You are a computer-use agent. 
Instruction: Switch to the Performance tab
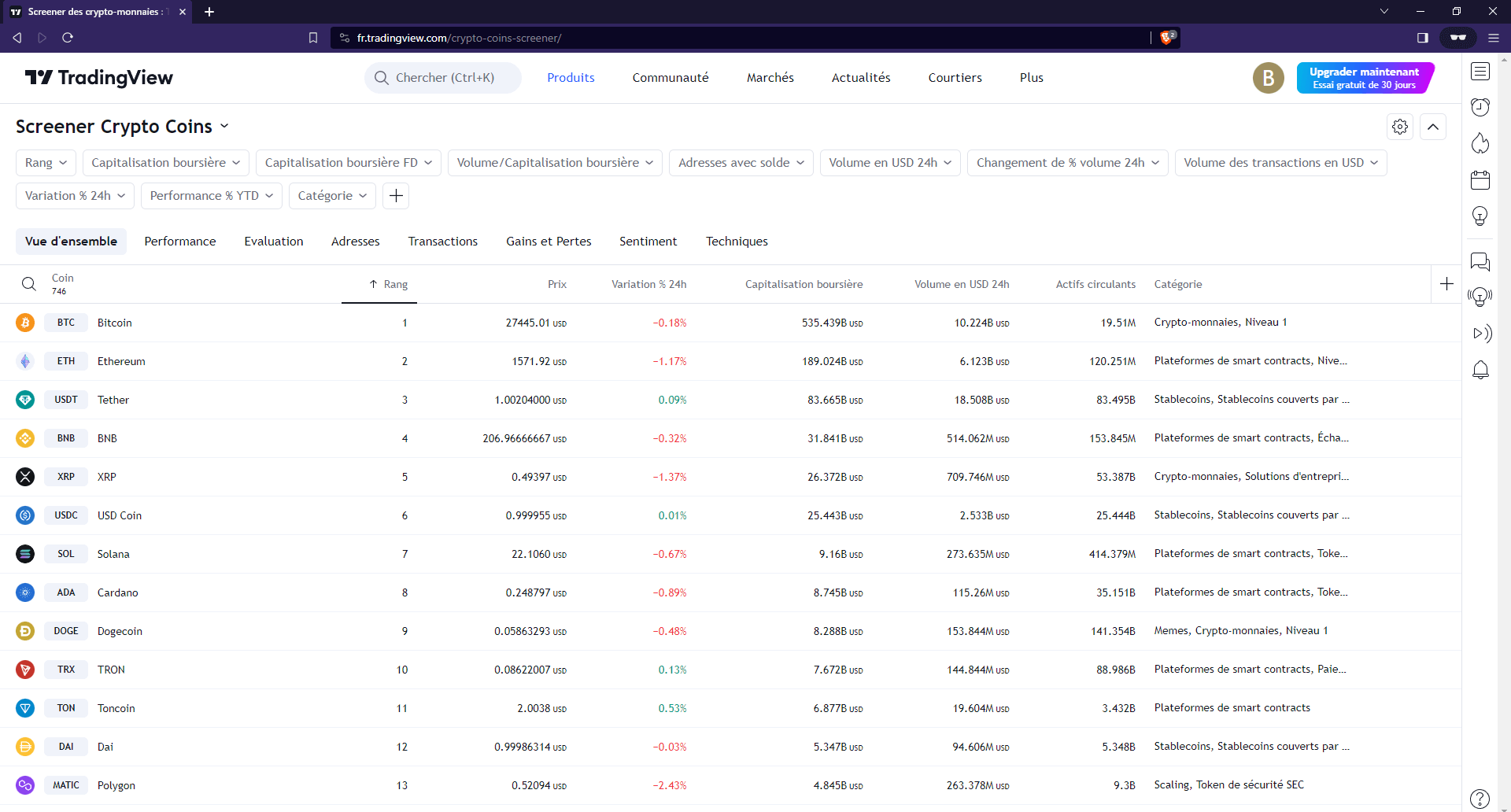[179, 241]
